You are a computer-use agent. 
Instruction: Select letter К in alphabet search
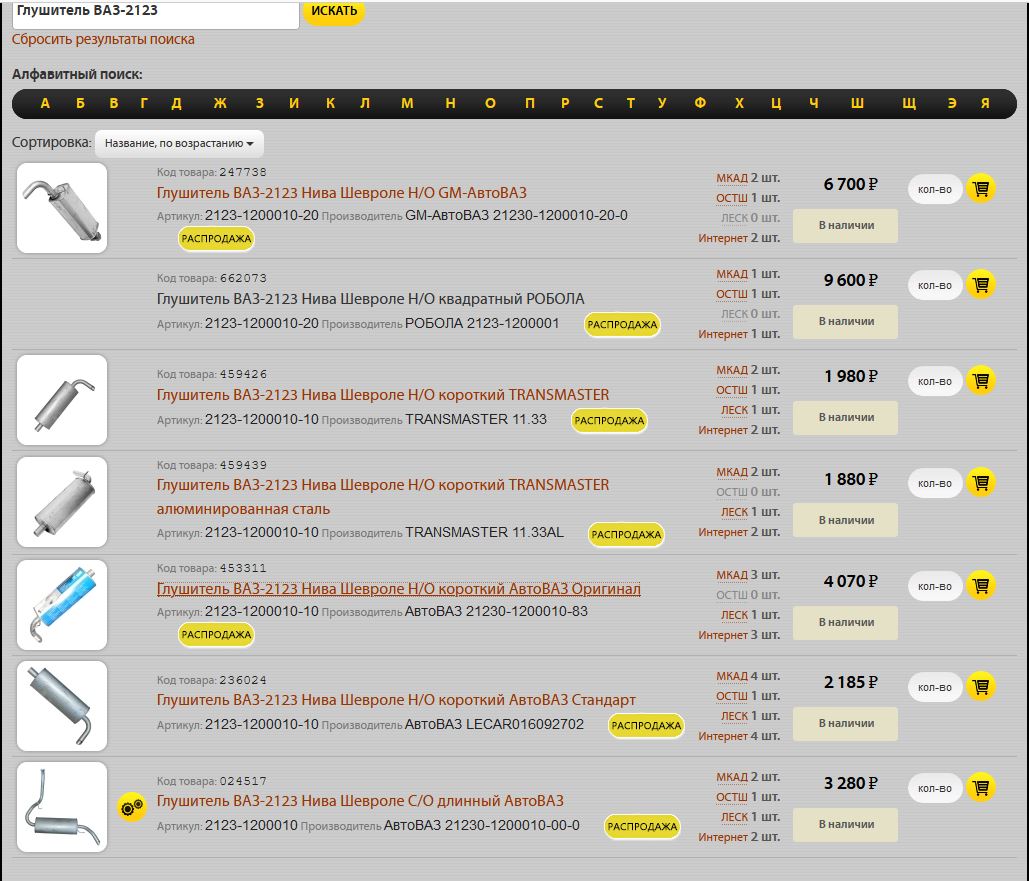pos(330,103)
